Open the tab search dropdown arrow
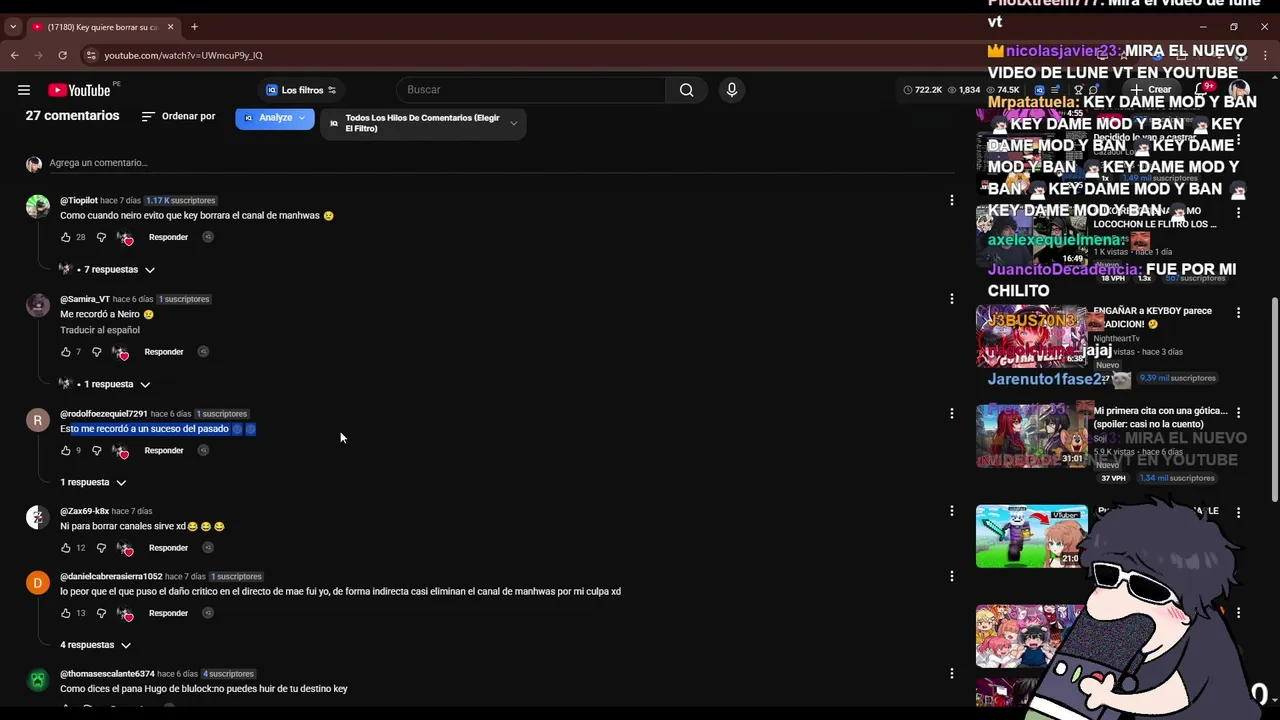The height and width of the screenshot is (720, 1280). (13, 27)
